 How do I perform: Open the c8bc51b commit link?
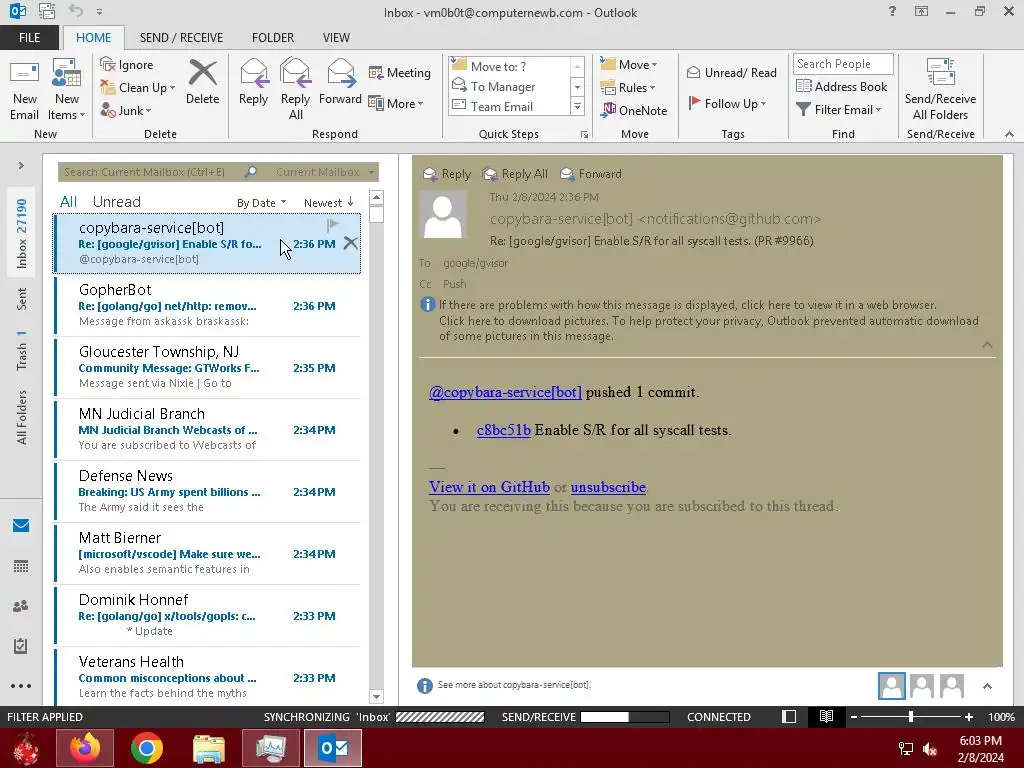[504, 430]
